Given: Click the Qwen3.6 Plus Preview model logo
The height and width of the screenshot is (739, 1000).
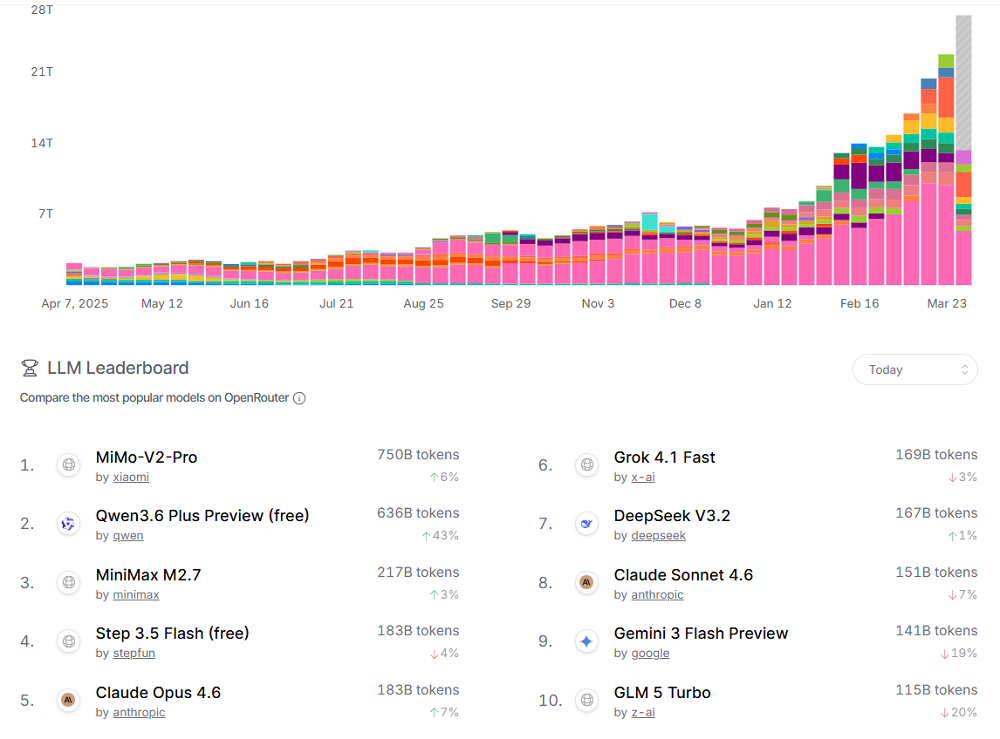Looking at the screenshot, I should 68,524.
